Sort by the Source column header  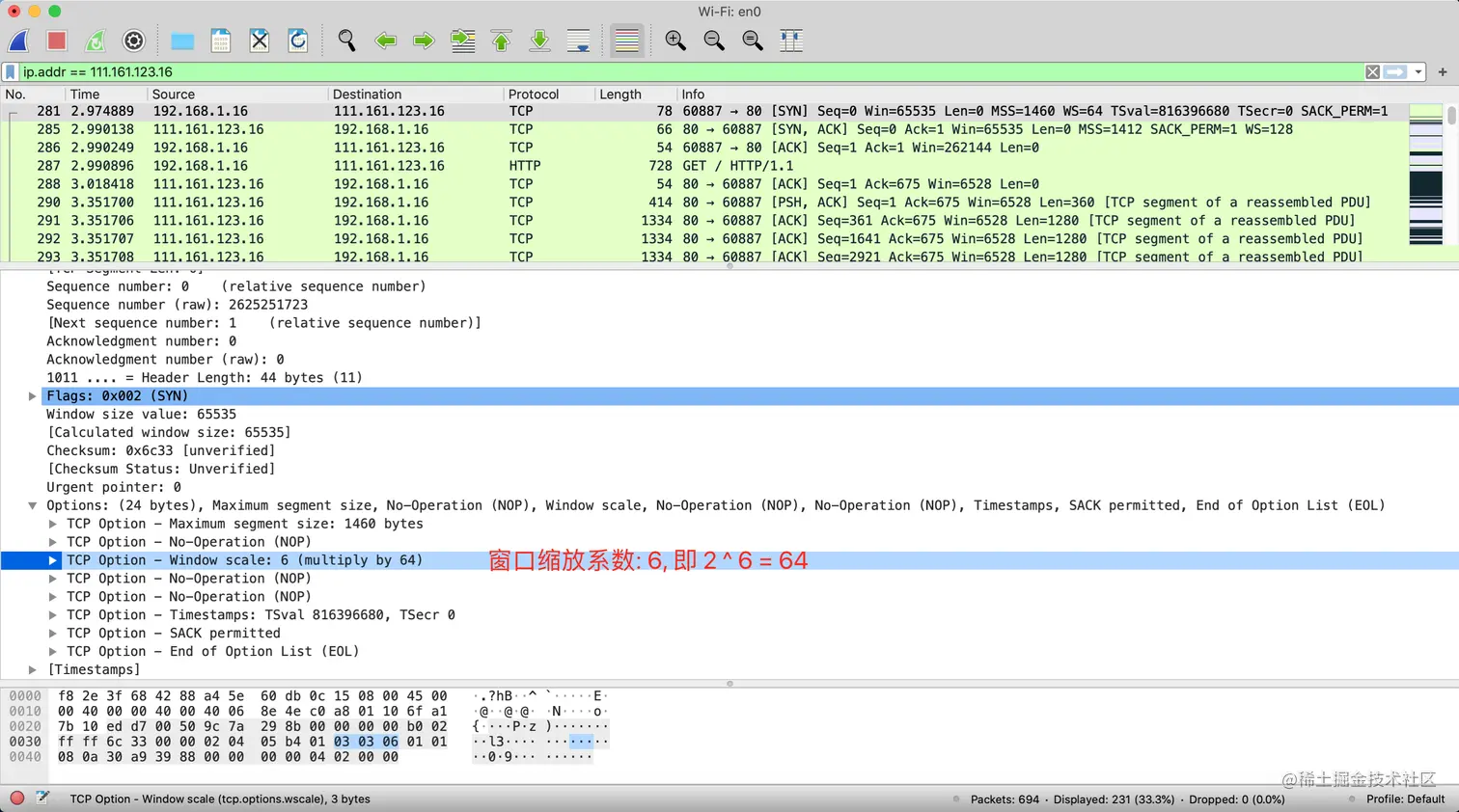pos(237,95)
